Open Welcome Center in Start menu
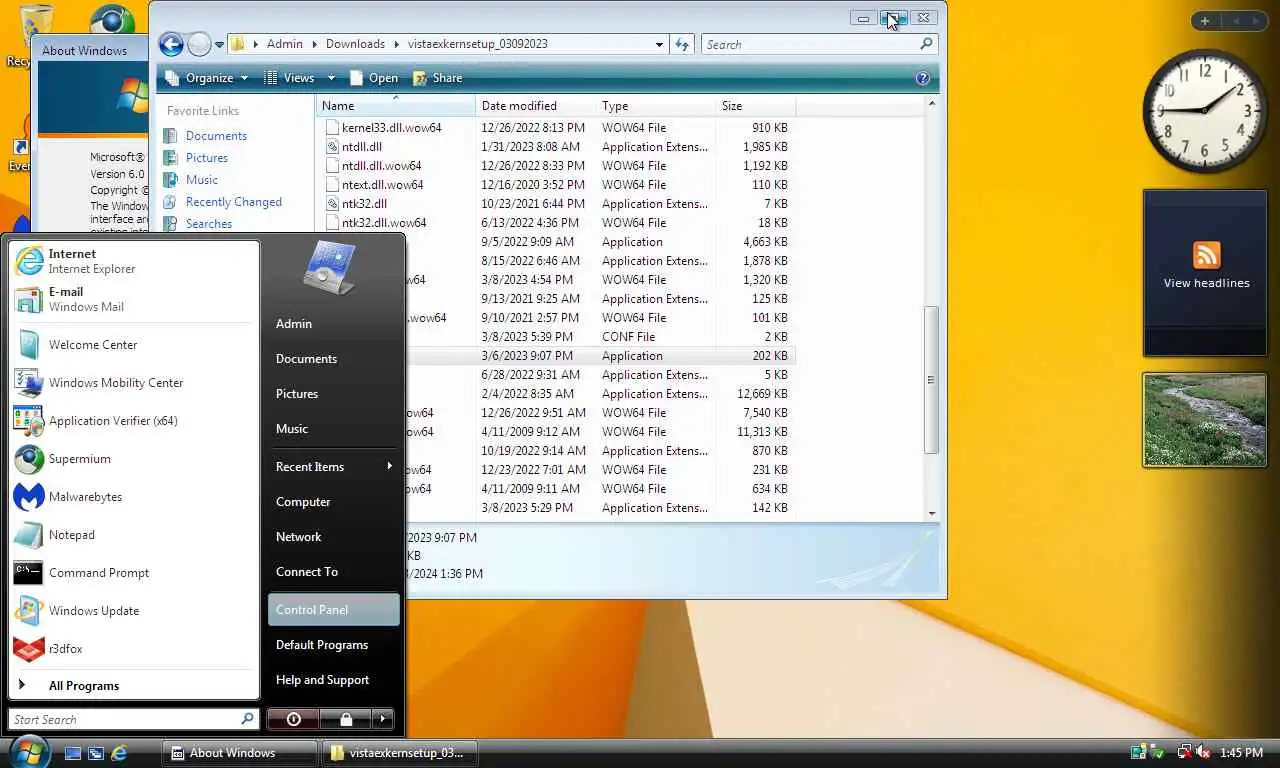The height and width of the screenshot is (768, 1280). coord(133,345)
